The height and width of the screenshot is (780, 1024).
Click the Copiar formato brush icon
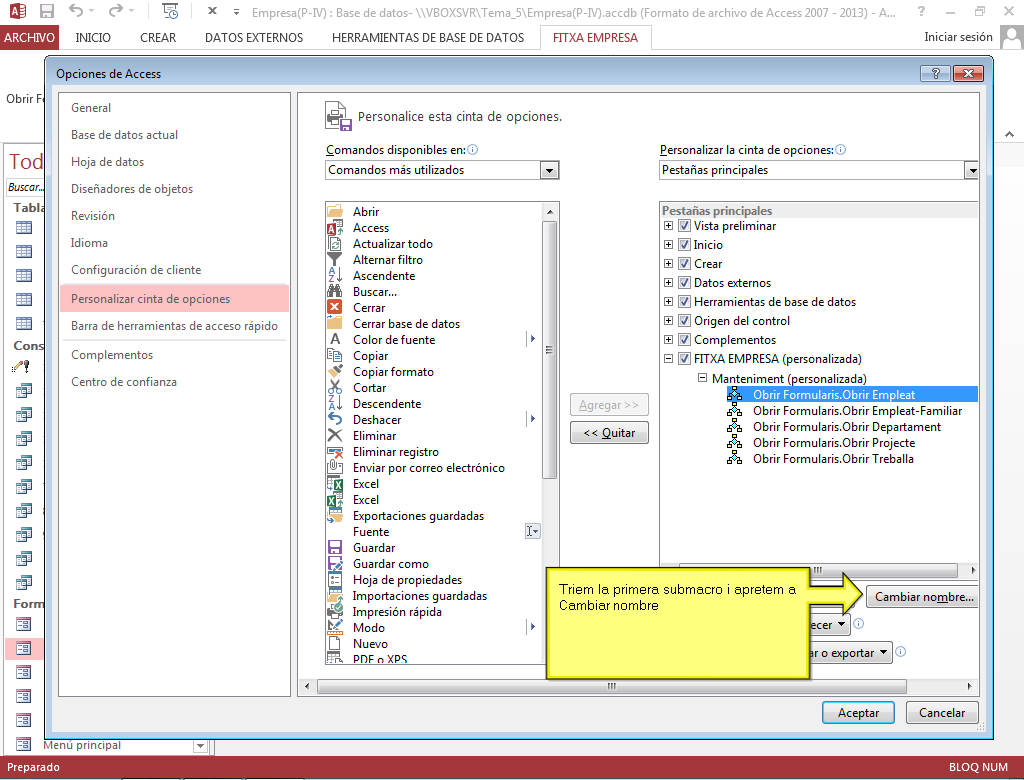pos(334,371)
